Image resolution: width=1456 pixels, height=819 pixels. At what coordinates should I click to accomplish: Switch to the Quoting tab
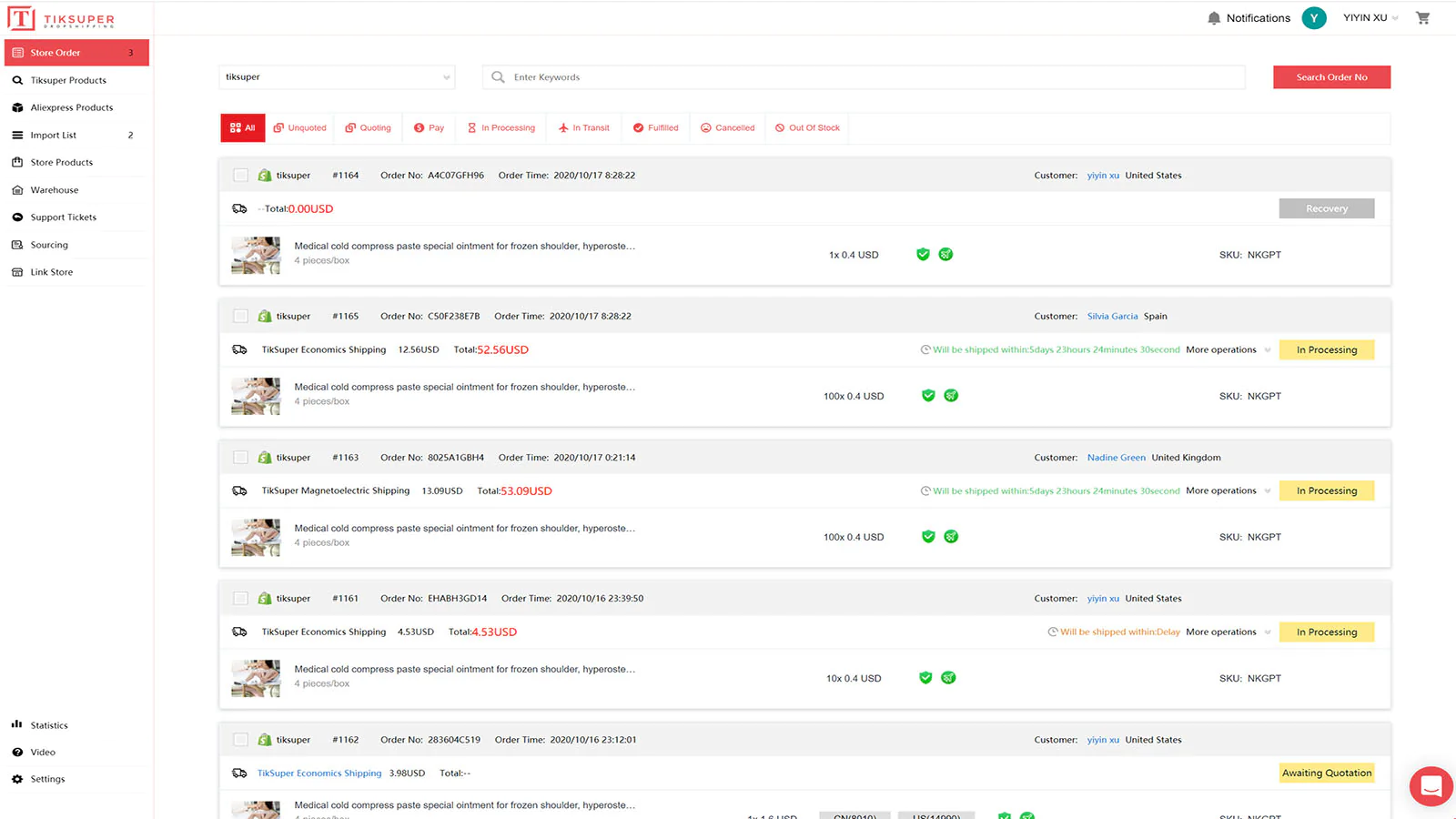[369, 127]
